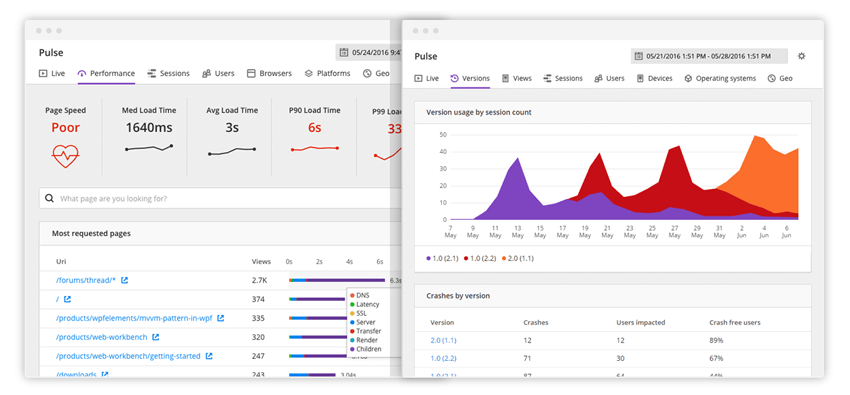
Task: Click the P90 Load Time sparkline
Action: click(315, 148)
